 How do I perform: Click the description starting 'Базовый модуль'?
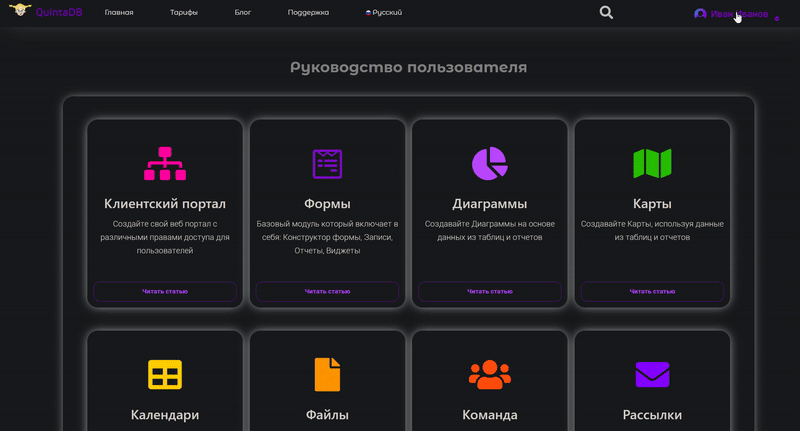[x=327, y=237]
